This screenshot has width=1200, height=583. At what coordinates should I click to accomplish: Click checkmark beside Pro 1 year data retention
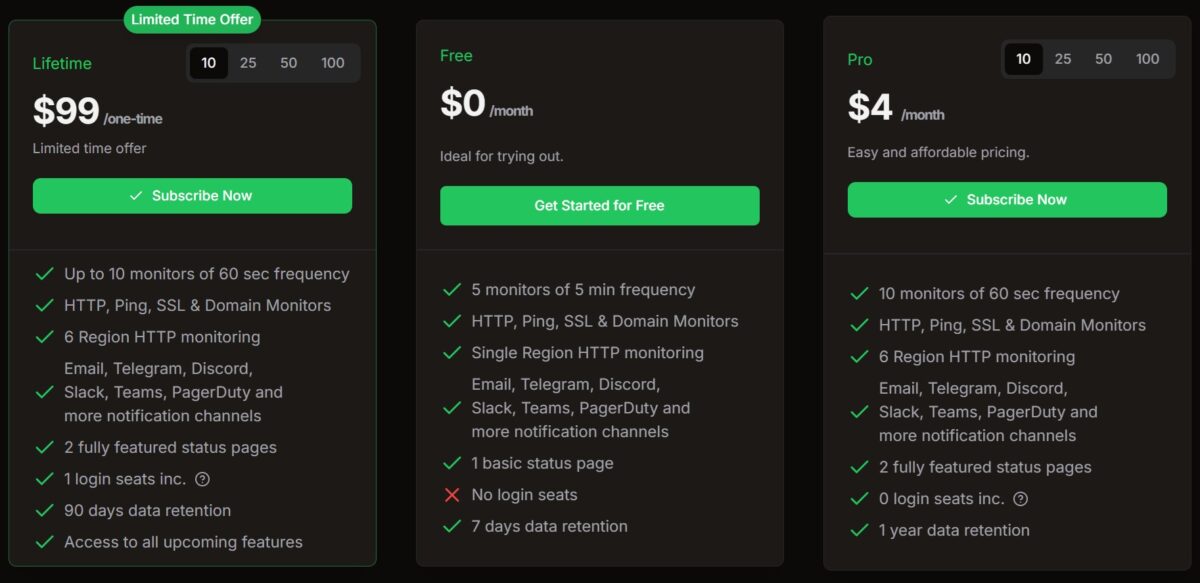pos(859,530)
